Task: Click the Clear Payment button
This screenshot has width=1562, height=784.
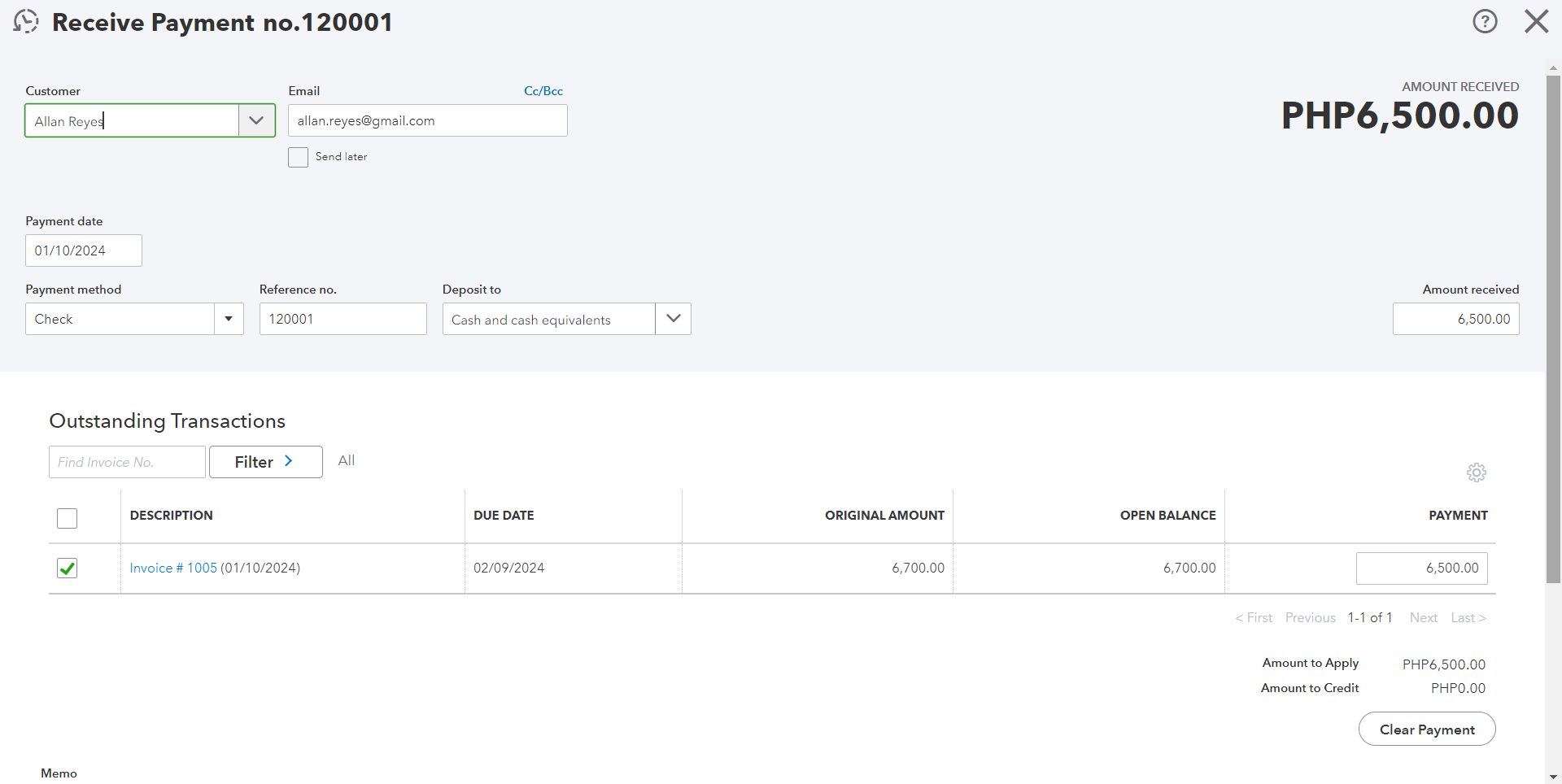Action: click(x=1427, y=730)
